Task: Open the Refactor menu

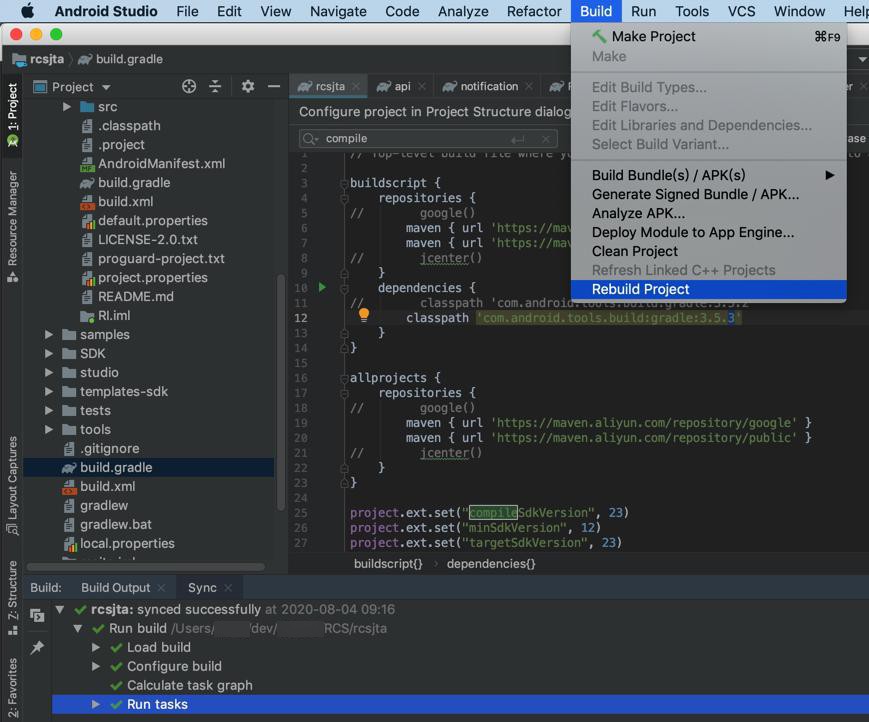Action: (x=534, y=11)
